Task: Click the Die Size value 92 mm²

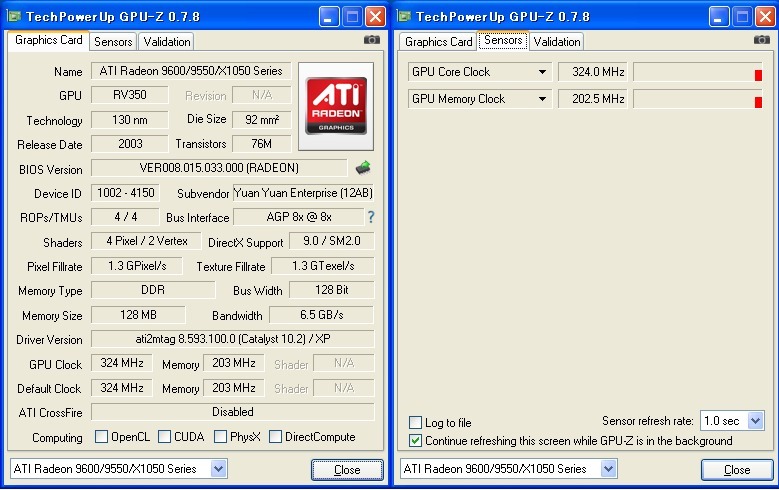Action: 262,120
